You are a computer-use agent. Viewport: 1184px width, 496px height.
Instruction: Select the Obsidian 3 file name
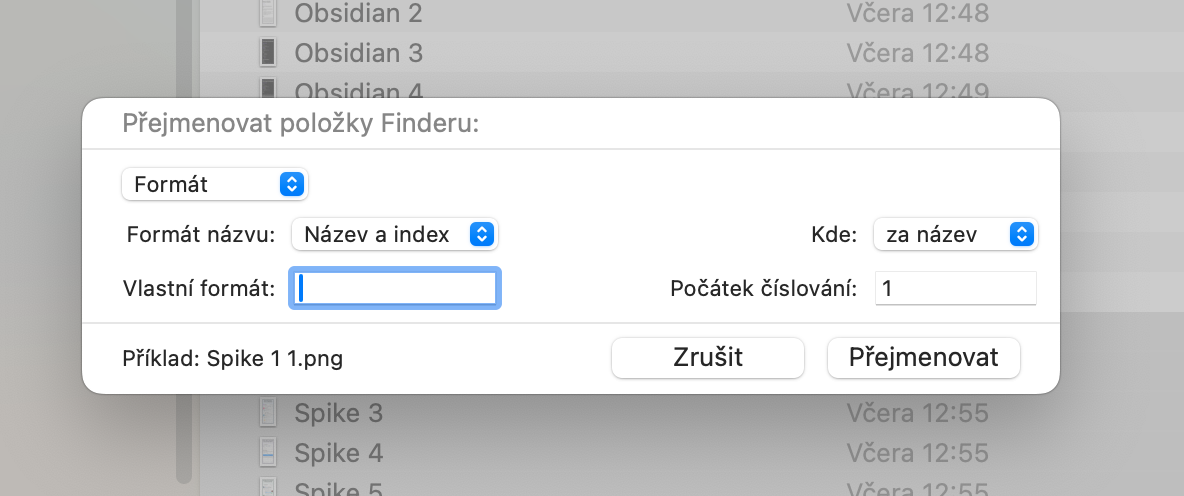tap(358, 52)
